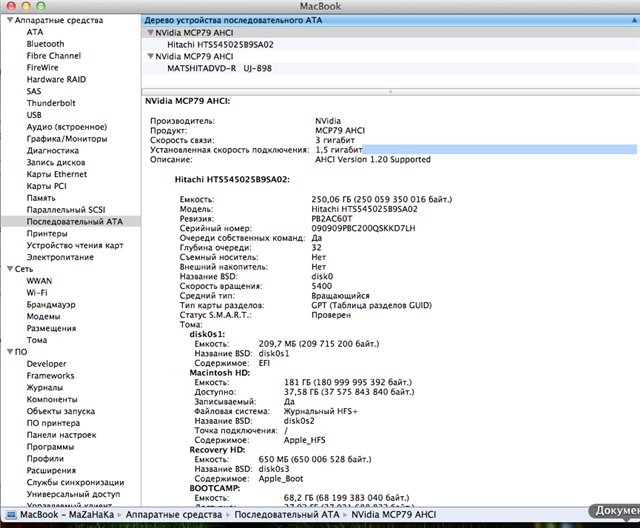This screenshot has width=640, height=528.
Task: Select Объекты запуска item
Action: click(x=61, y=411)
